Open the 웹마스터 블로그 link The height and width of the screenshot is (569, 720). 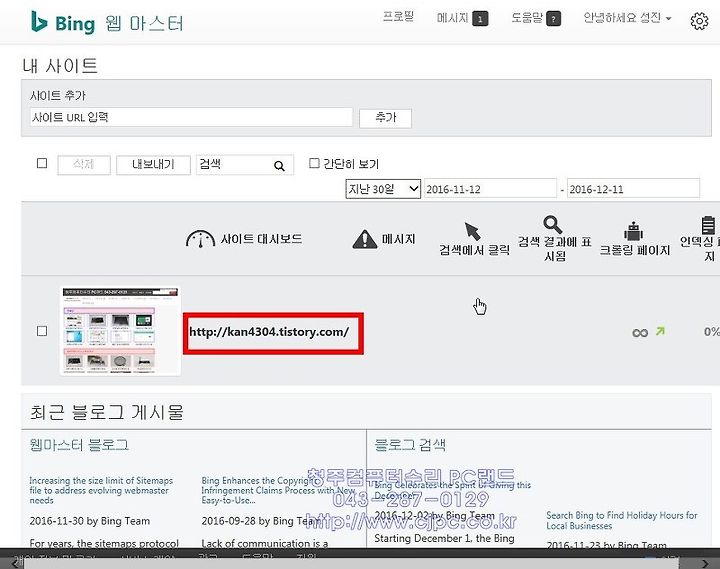(x=79, y=445)
